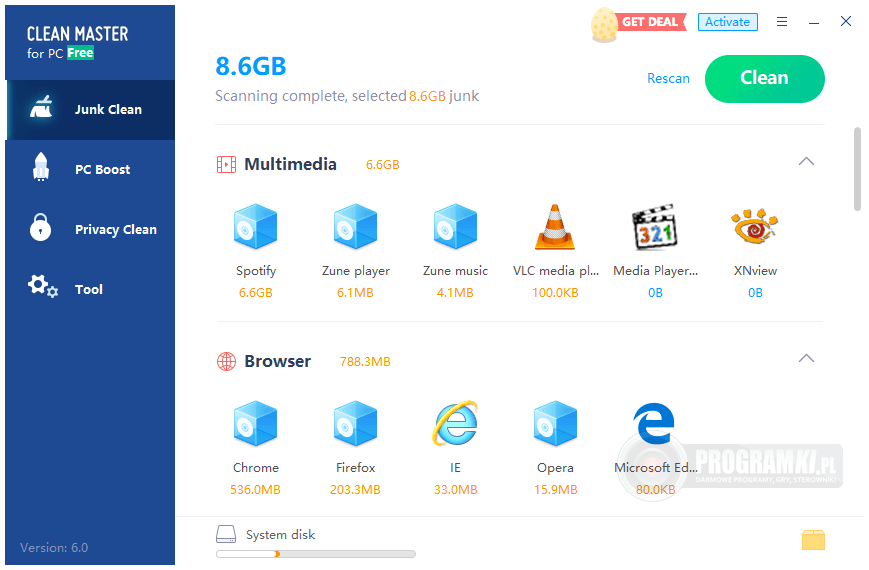Switch to PC Boost tab
The width and height of the screenshot is (869, 570).
tap(90, 170)
